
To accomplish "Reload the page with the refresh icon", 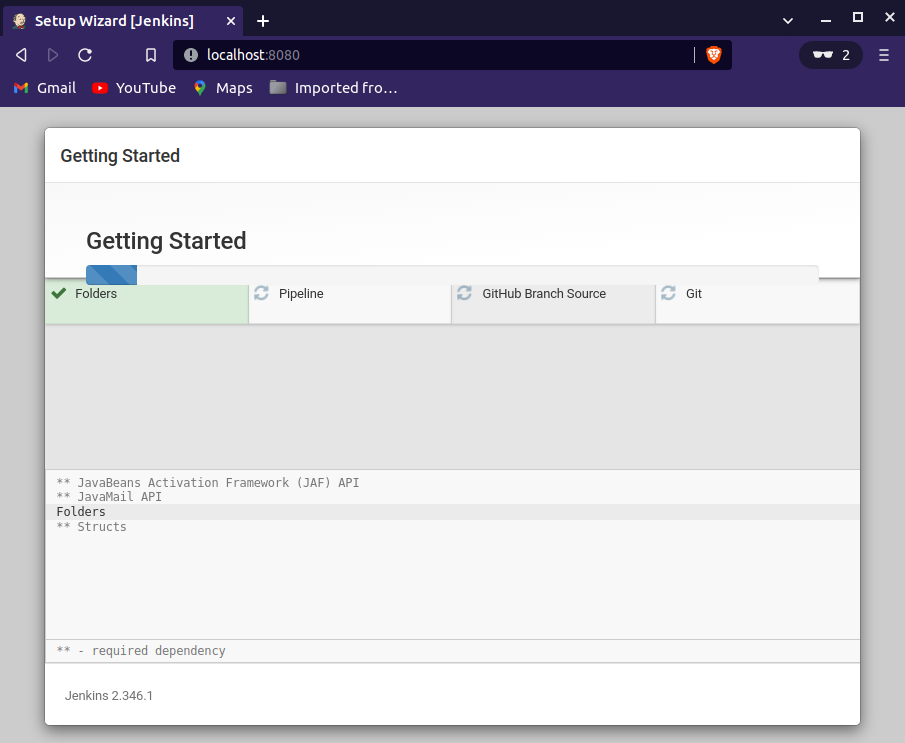I will (85, 55).
